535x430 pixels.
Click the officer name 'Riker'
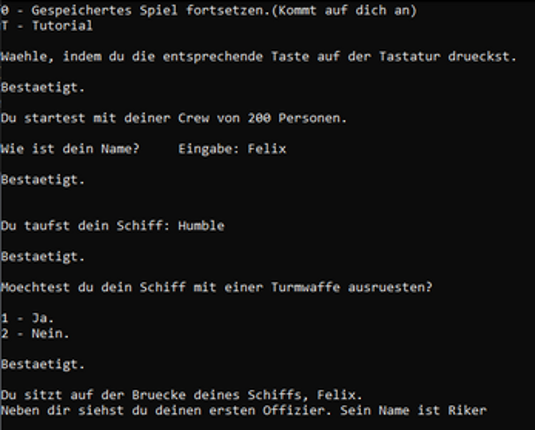click(x=467, y=410)
